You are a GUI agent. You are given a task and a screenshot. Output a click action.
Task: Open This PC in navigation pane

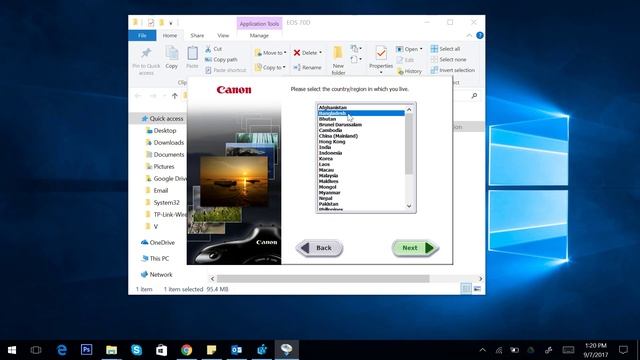(155, 258)
